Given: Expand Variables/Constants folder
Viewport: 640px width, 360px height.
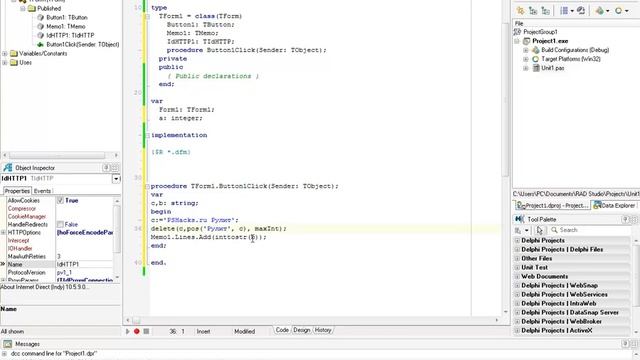Looking at the screenshot, I should click(4, 53).
